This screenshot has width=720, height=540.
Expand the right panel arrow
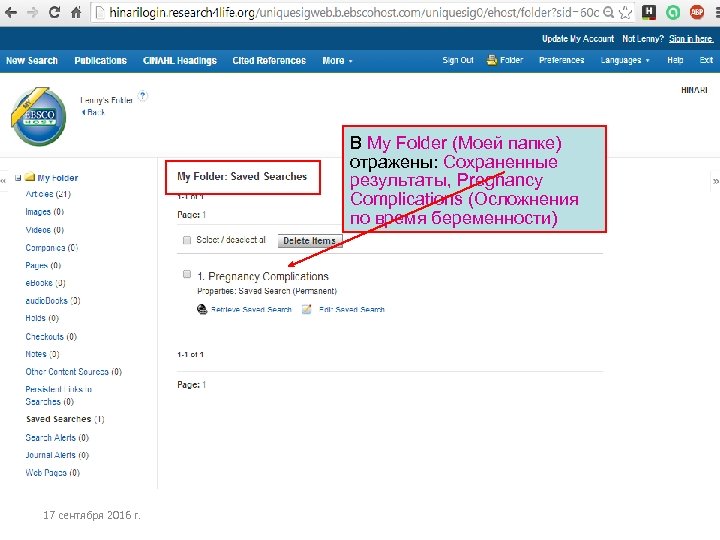pos(715,181)
